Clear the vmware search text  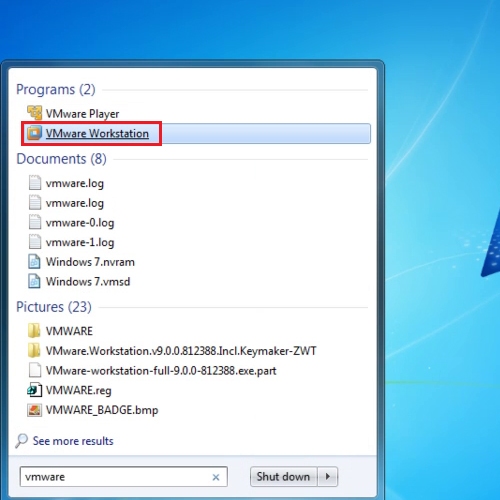coord(216,477)
